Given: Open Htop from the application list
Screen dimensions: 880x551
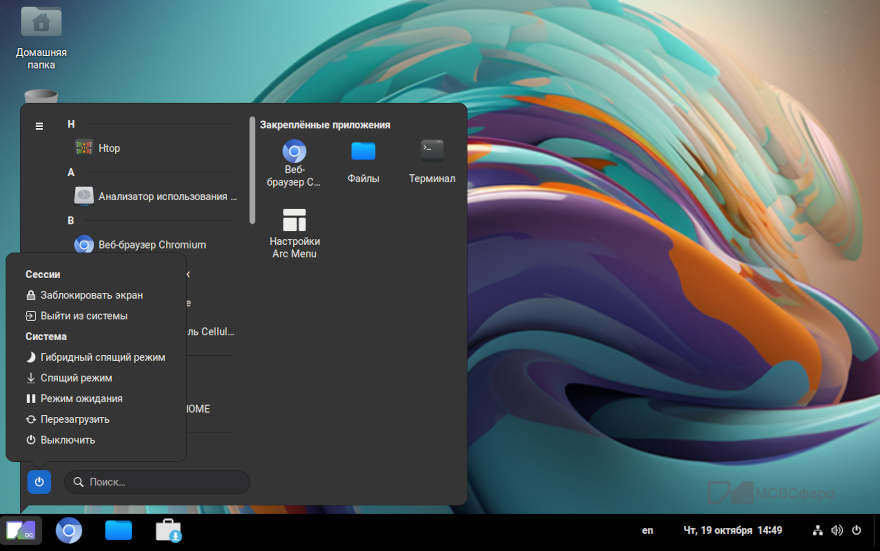Looking at the screenshot, I should coord(109,148).
